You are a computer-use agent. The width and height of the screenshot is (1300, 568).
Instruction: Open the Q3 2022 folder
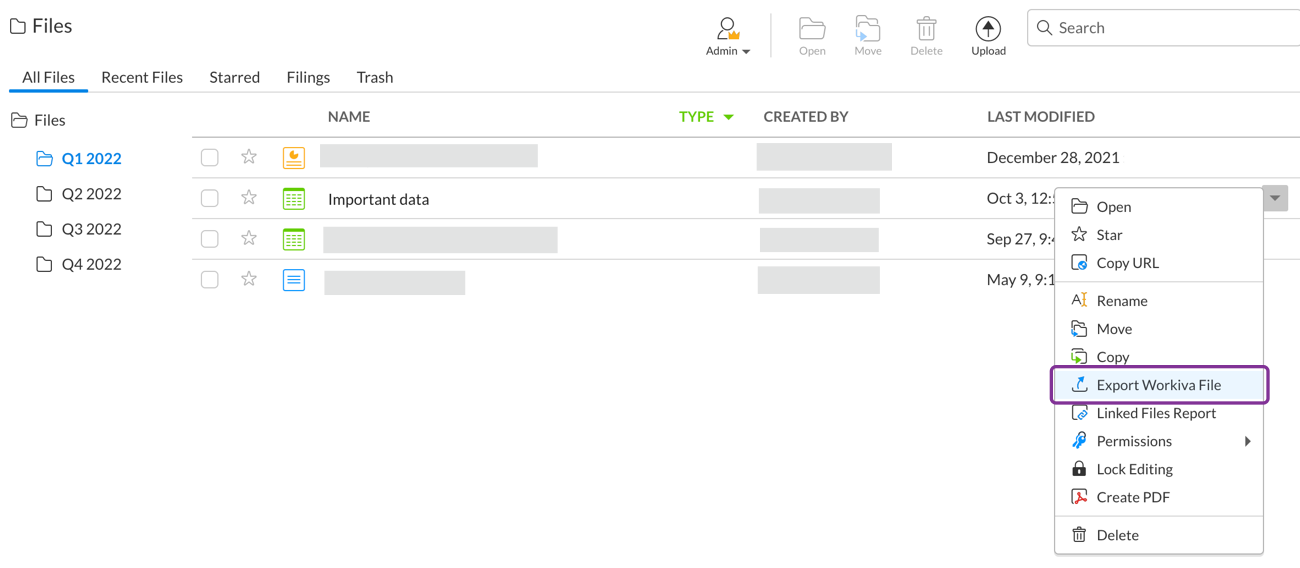(x=91, y=229)
